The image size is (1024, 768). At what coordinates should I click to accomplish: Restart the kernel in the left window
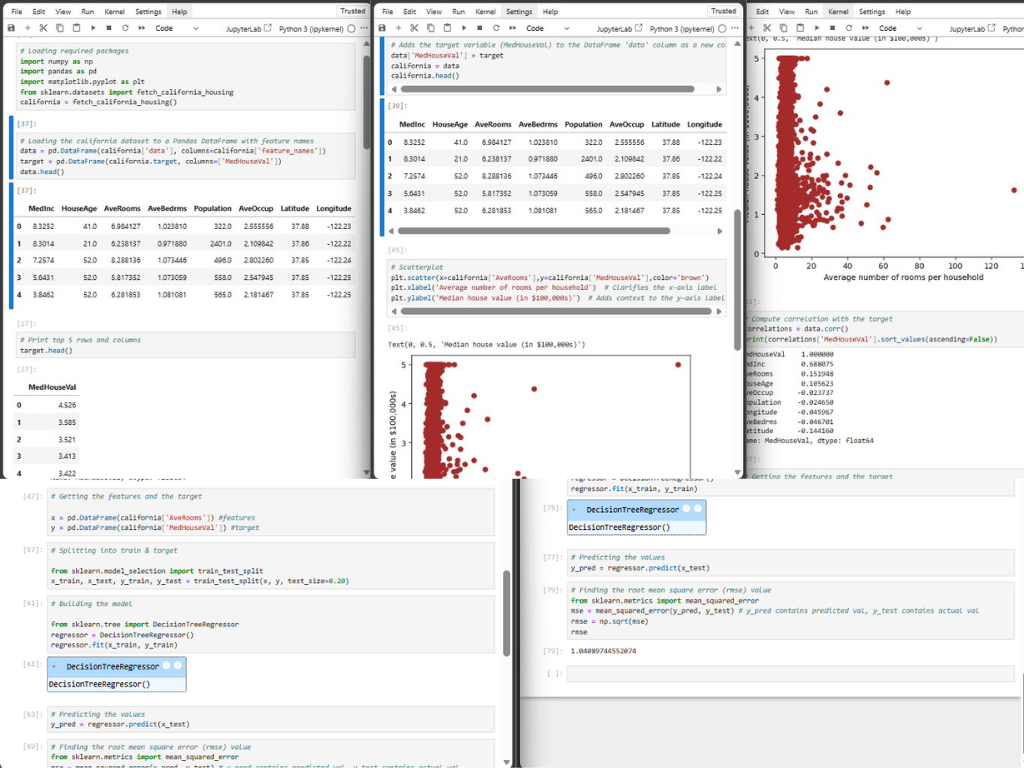tap(125, 28)
